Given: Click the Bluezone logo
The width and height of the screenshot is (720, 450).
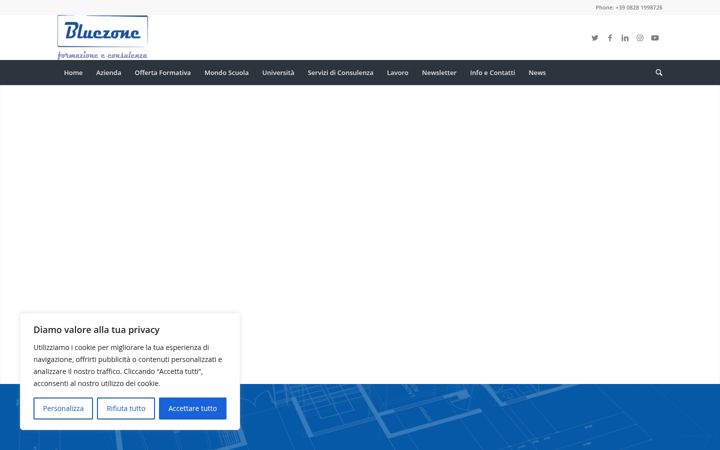Looking at the screenshot, I should (102, 37).
